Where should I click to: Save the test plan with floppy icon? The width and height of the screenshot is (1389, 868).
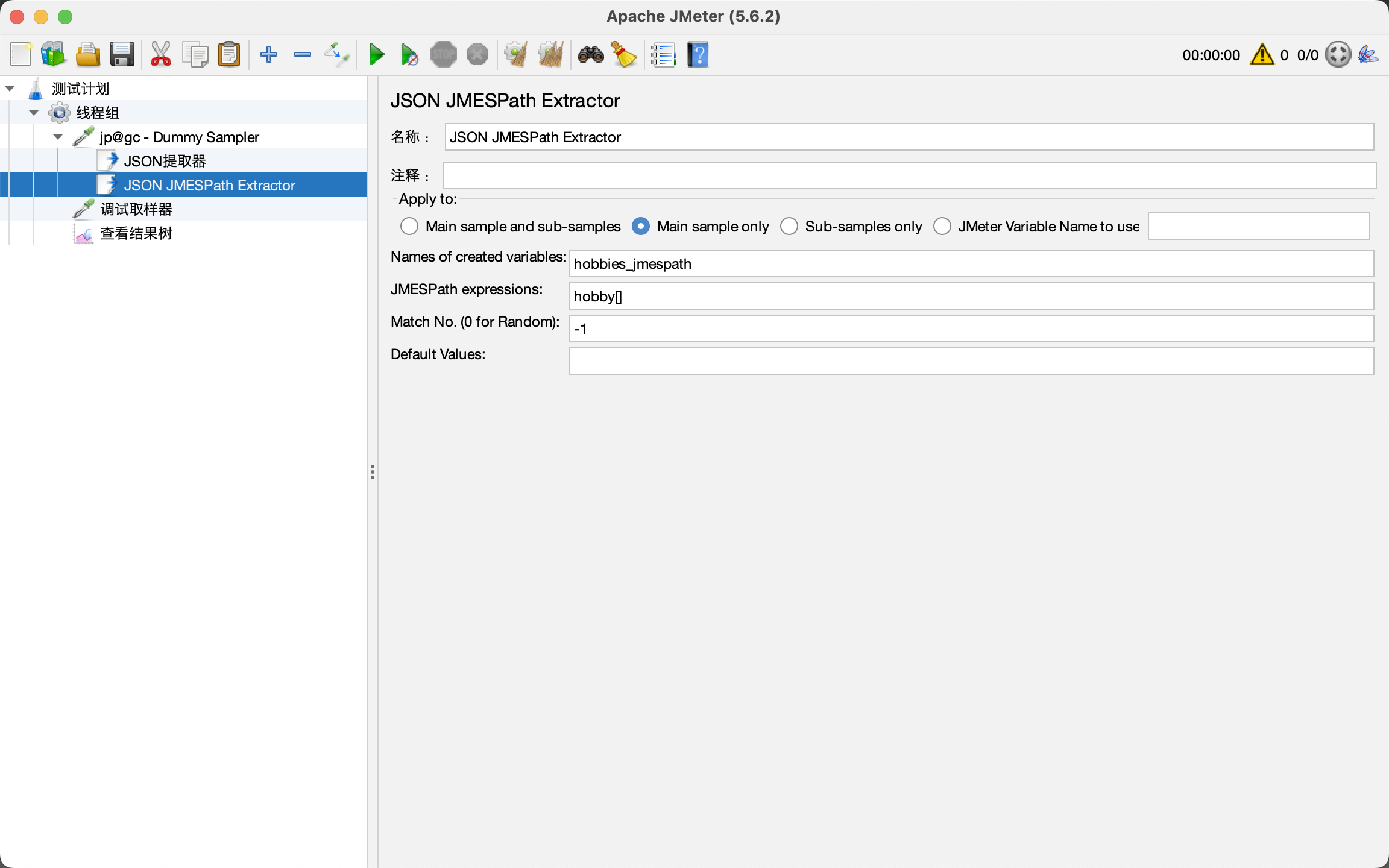(122, 55)
